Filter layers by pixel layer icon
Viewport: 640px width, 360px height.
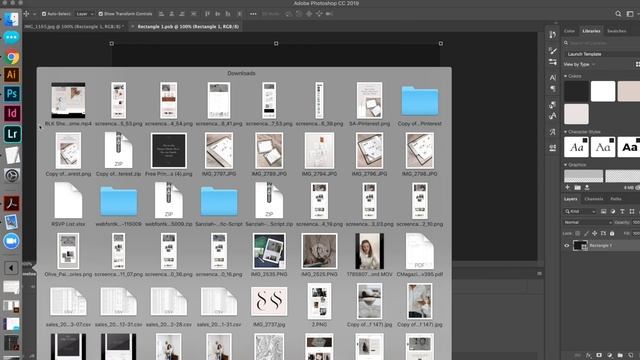pyautogui.click(x=603, y=211)
